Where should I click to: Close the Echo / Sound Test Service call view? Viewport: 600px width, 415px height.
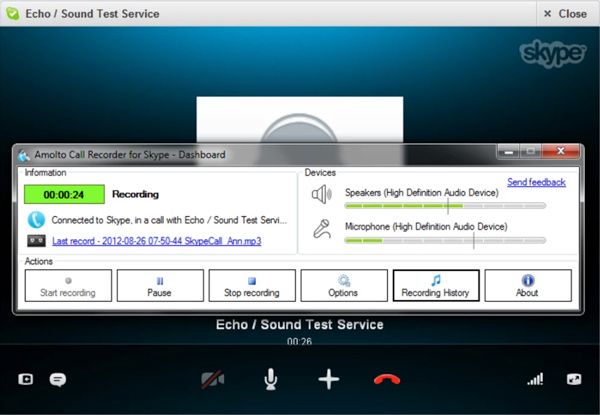click(x=566, y=14)
